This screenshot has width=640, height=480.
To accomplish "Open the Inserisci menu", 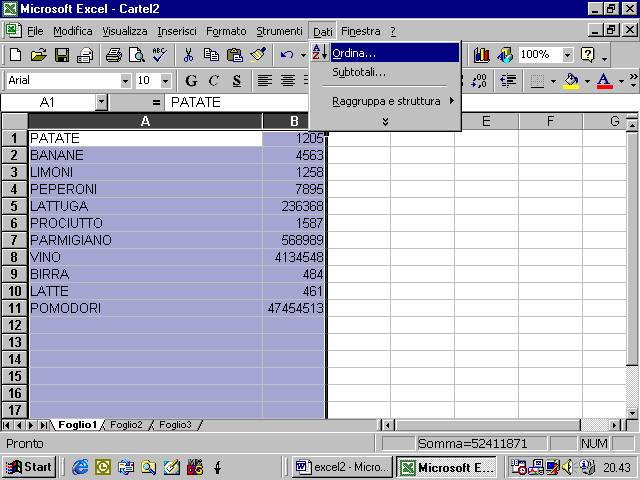I will (x=177, y=31).
